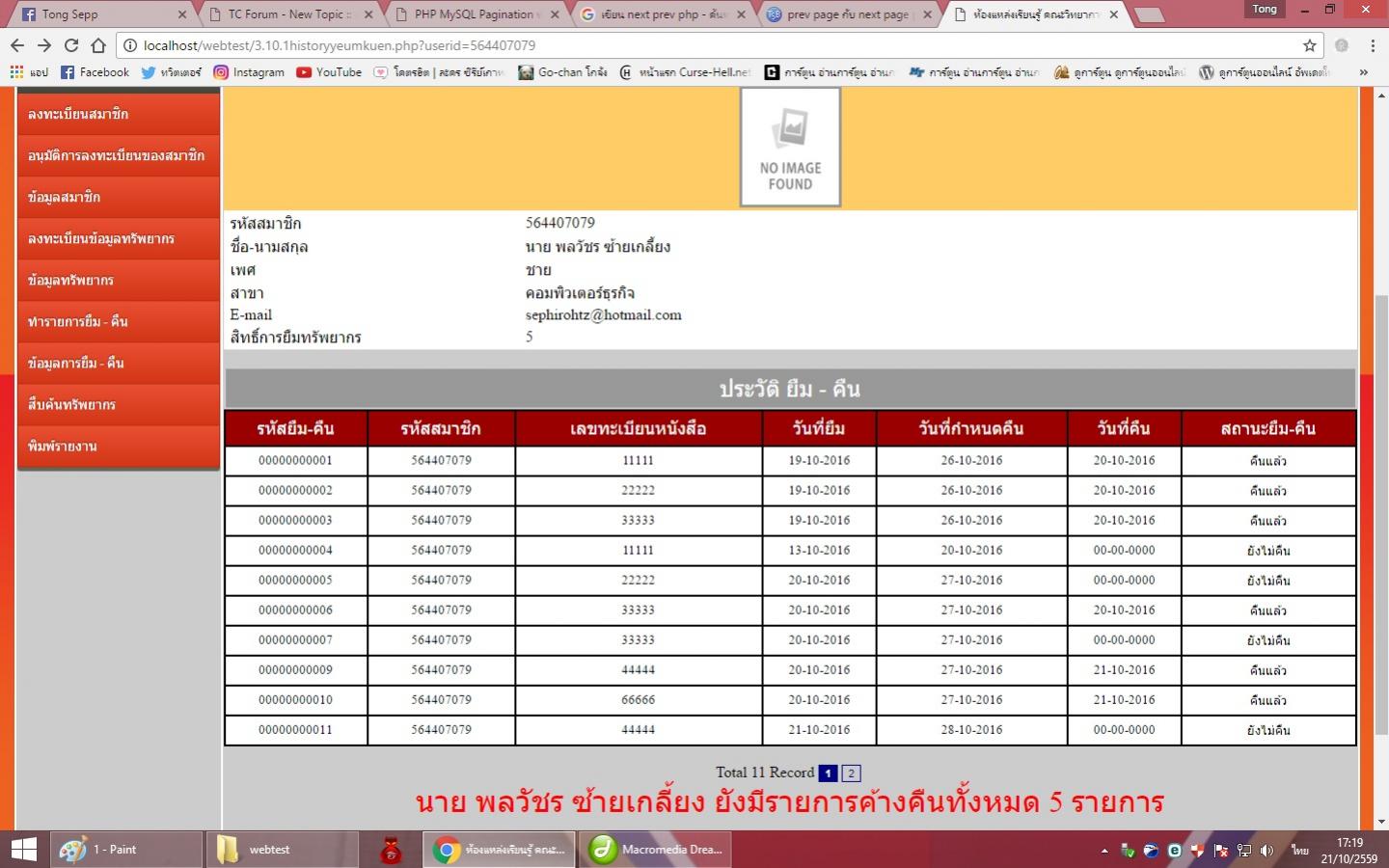Open a new browser tab
This screenshot has height=868, width=1389.
coord(1150,14)
